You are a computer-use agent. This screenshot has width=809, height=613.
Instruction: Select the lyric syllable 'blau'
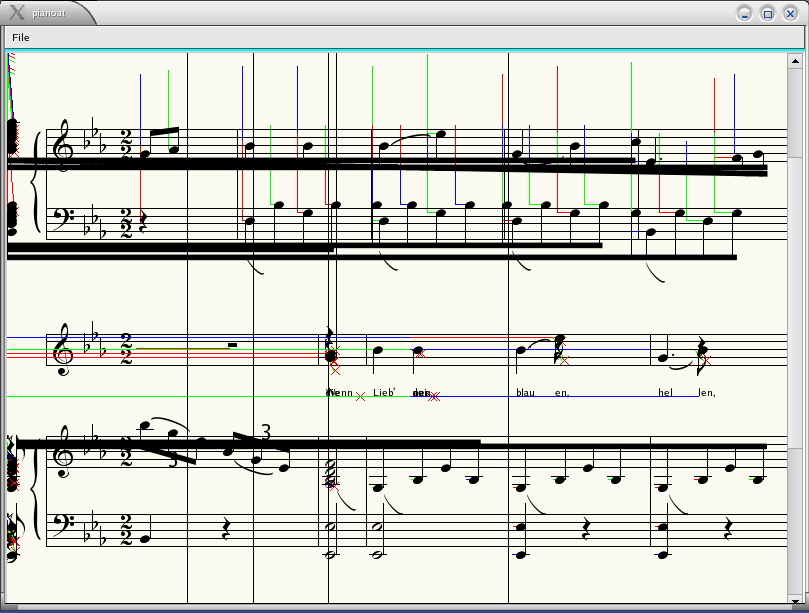point(525,393)
